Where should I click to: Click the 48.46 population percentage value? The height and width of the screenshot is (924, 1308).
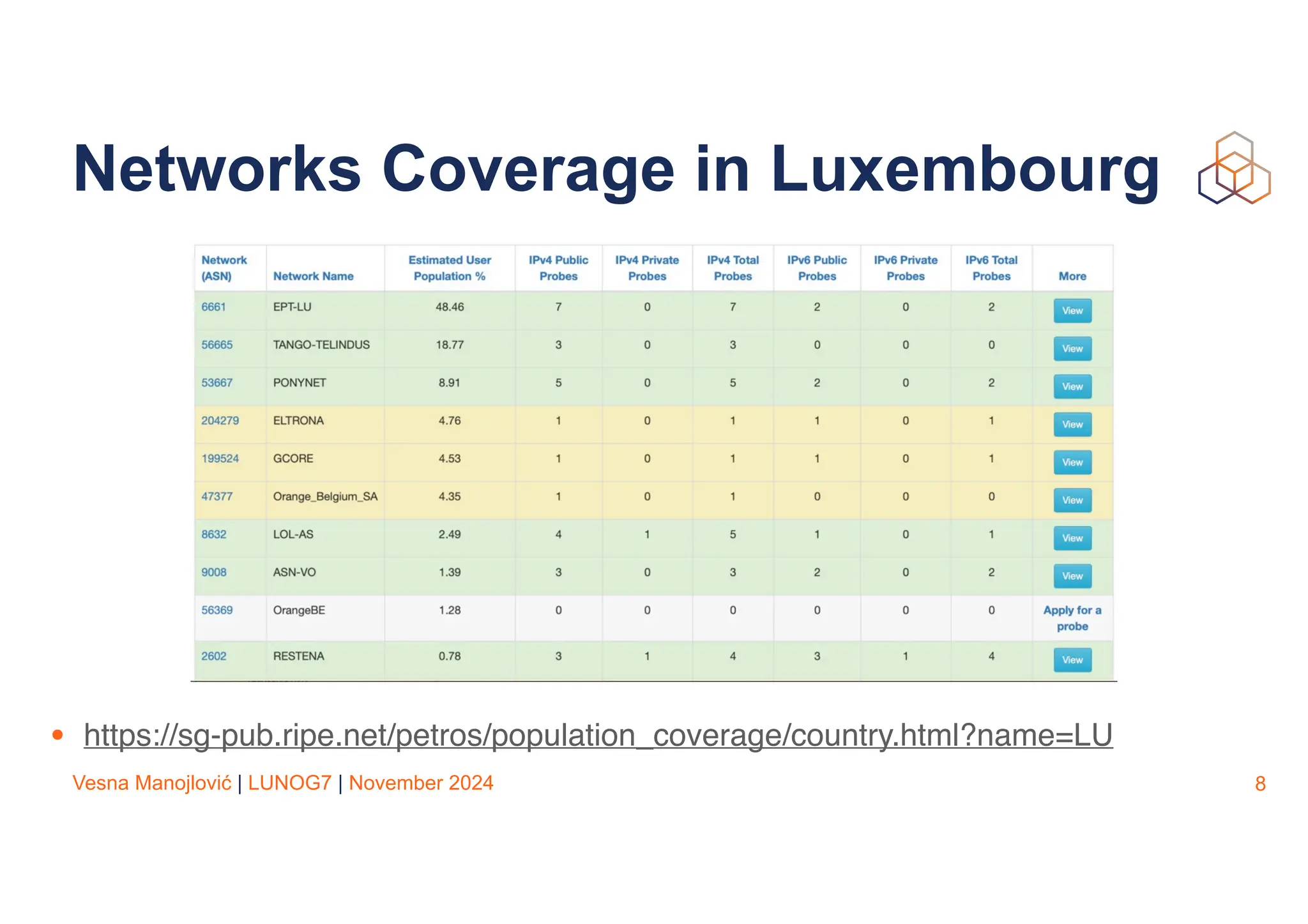(450, 307)
